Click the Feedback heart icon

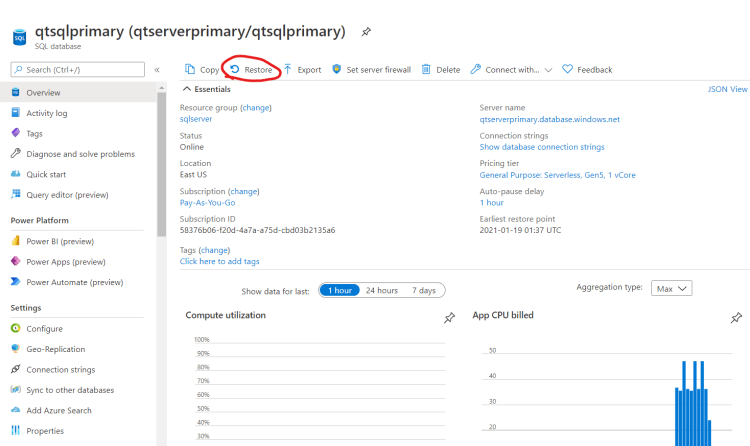567,69
